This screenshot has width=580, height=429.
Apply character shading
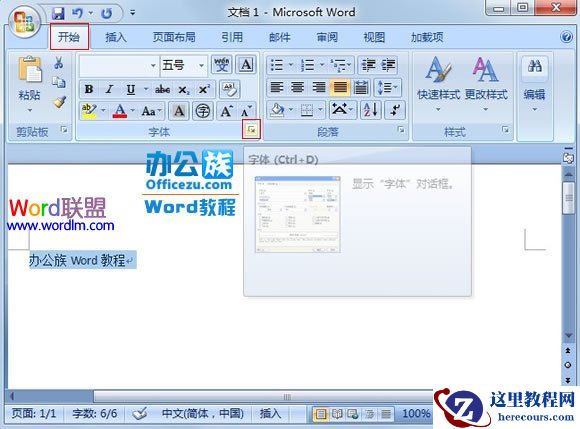click(x=179, y=111)
